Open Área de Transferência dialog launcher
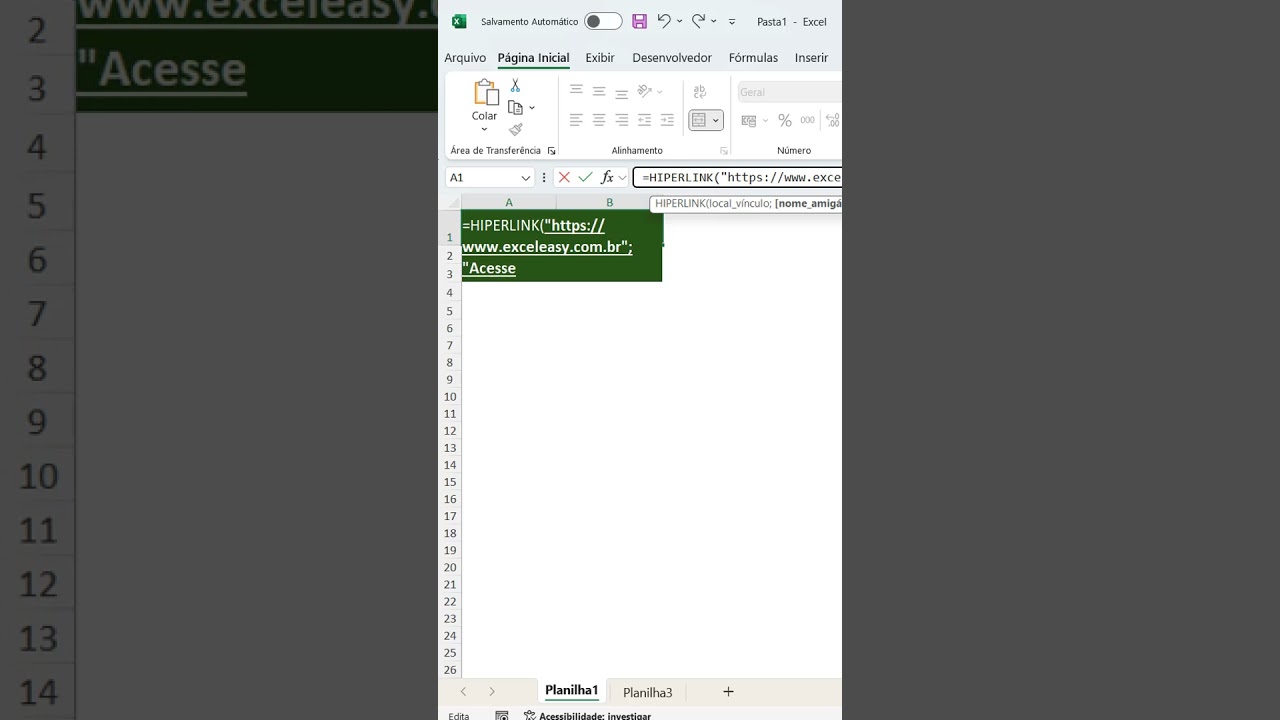 point(551,151)
